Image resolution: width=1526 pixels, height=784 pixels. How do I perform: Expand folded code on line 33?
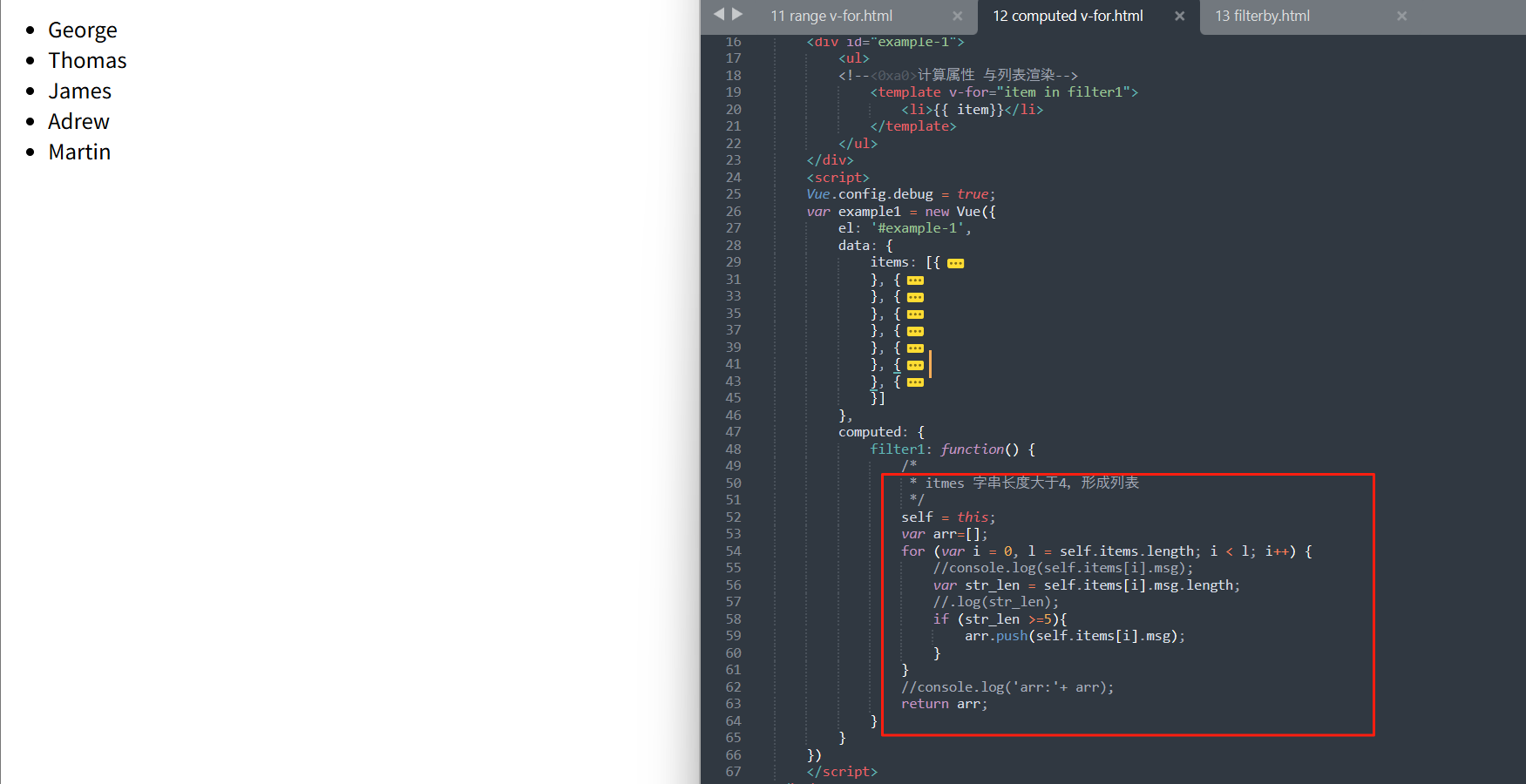pos(915,297)
